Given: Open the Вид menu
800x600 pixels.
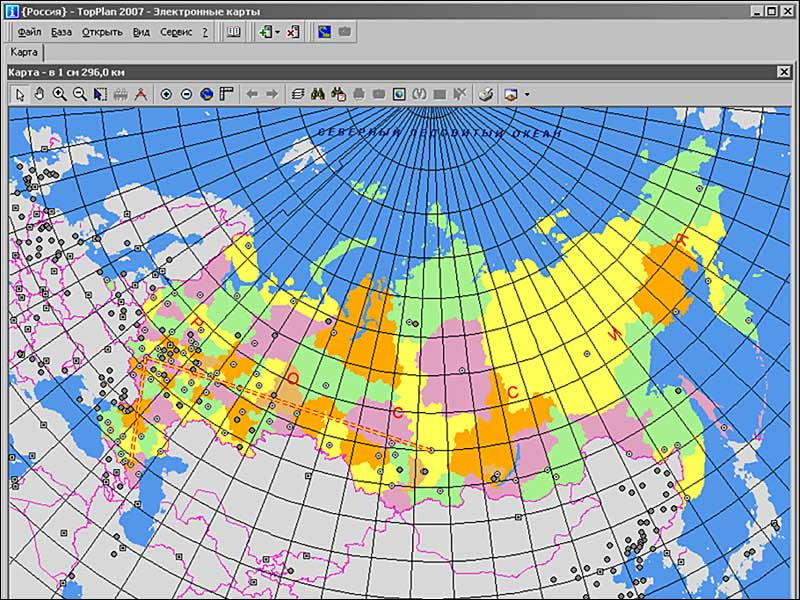Looking at the screenshot, I should (141, 32).
